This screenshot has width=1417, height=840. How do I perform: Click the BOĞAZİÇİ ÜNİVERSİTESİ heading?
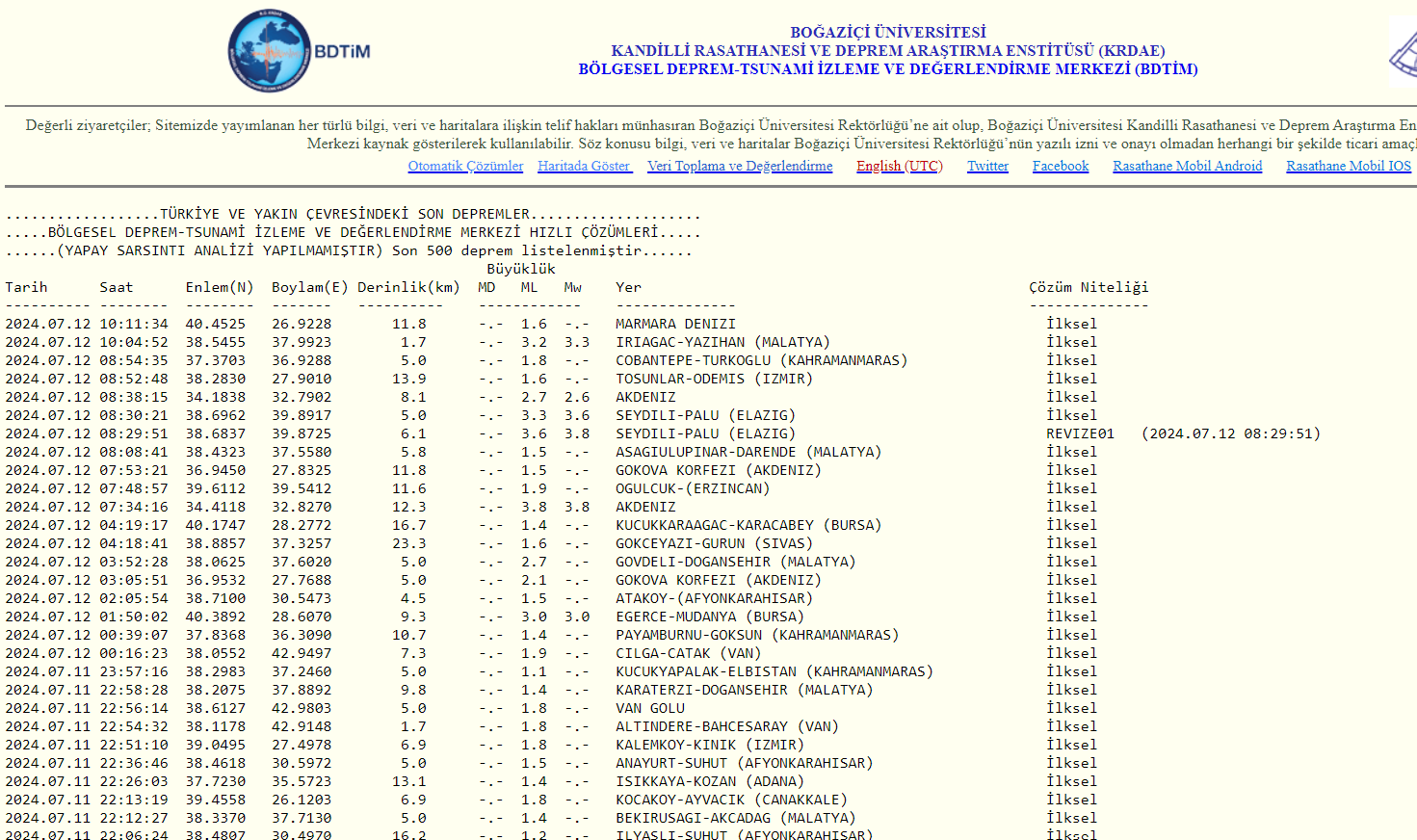coord(888,32)
